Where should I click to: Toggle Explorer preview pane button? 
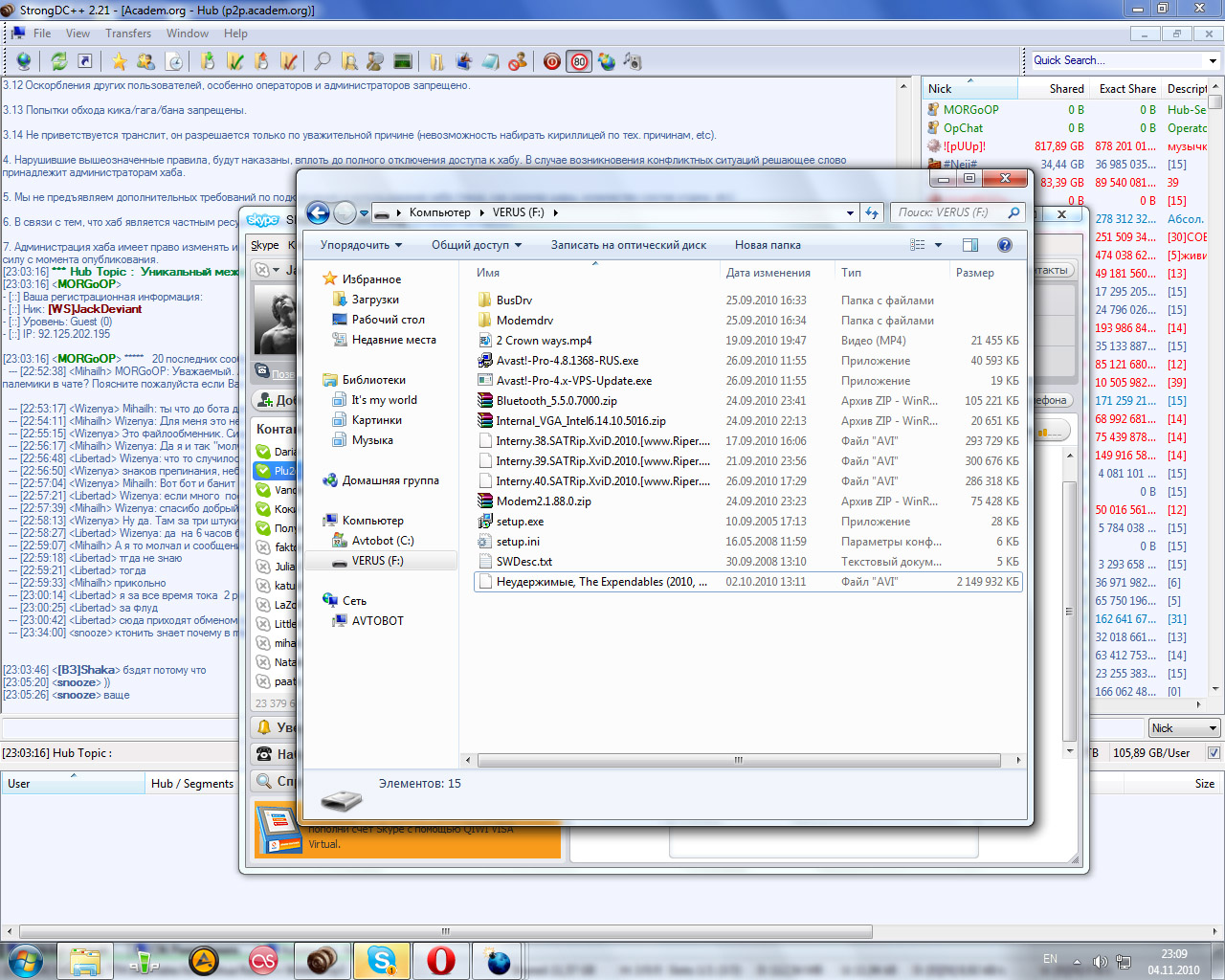point(970,245)
